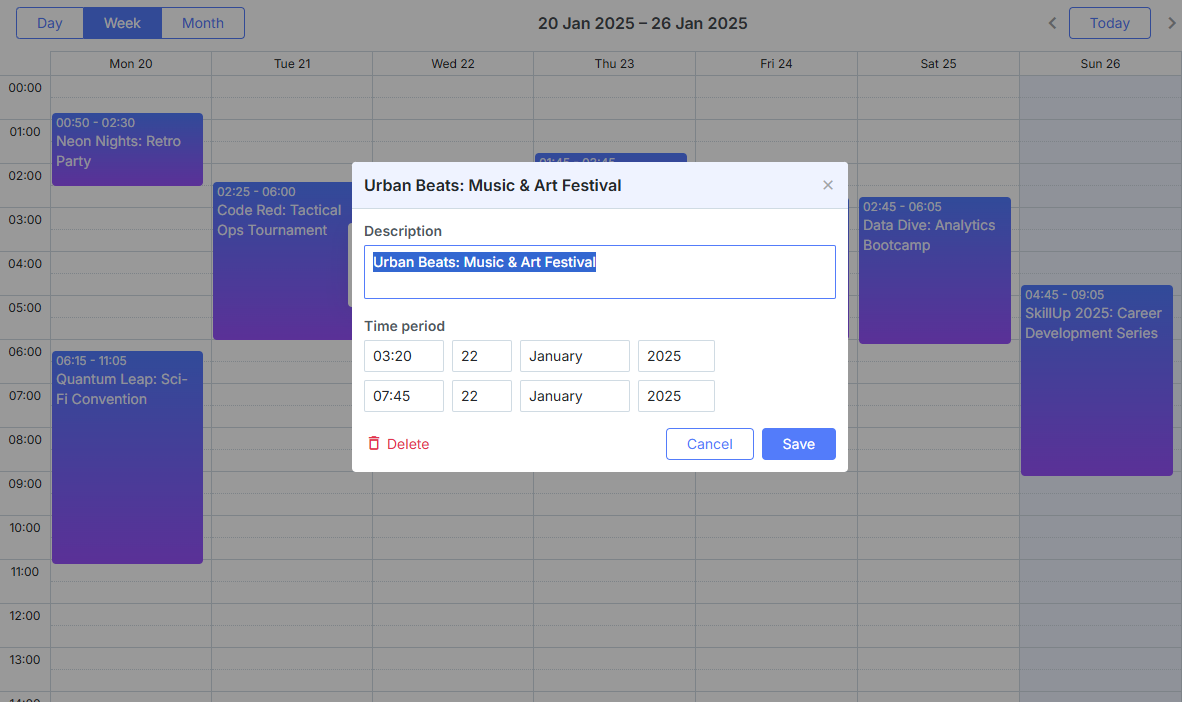Jump to Today
Viewport: 1182px width, 702px height.
coord(1110,23)
